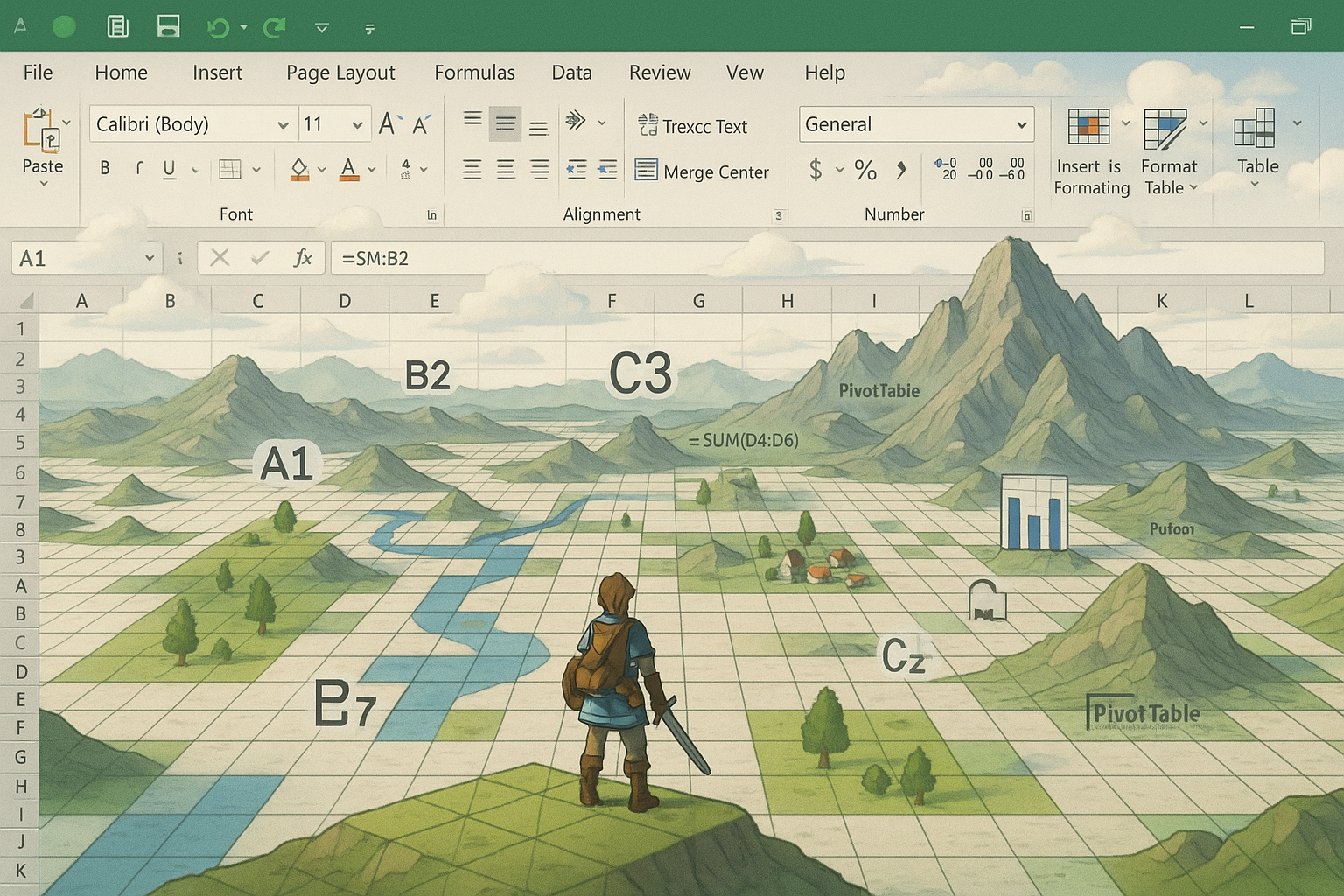Click the Paste clipboard icon

point(40,130)
